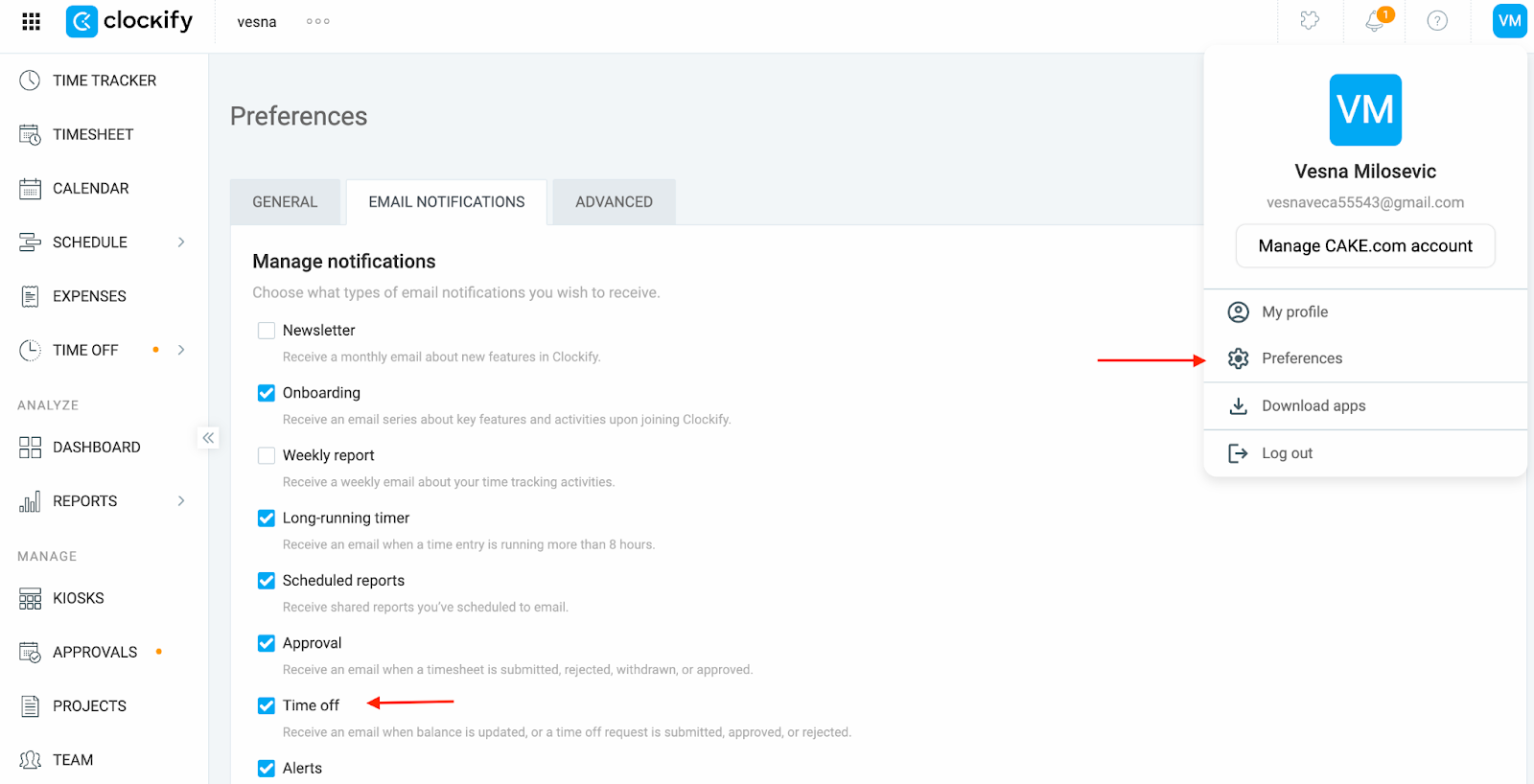
Task: Click the Calendar sidebar icon
Action: [x=30, y=188]
